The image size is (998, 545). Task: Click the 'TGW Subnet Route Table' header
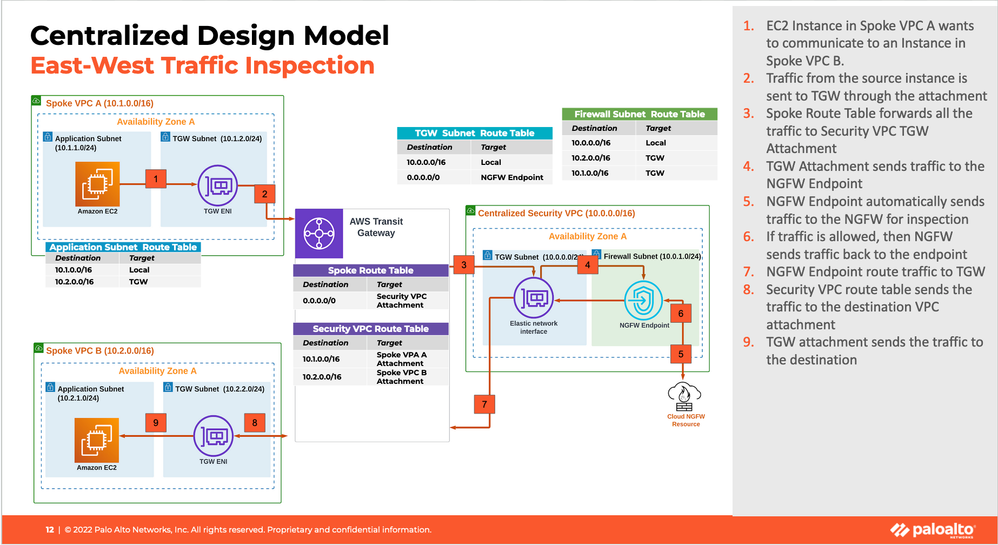(475, 133)
